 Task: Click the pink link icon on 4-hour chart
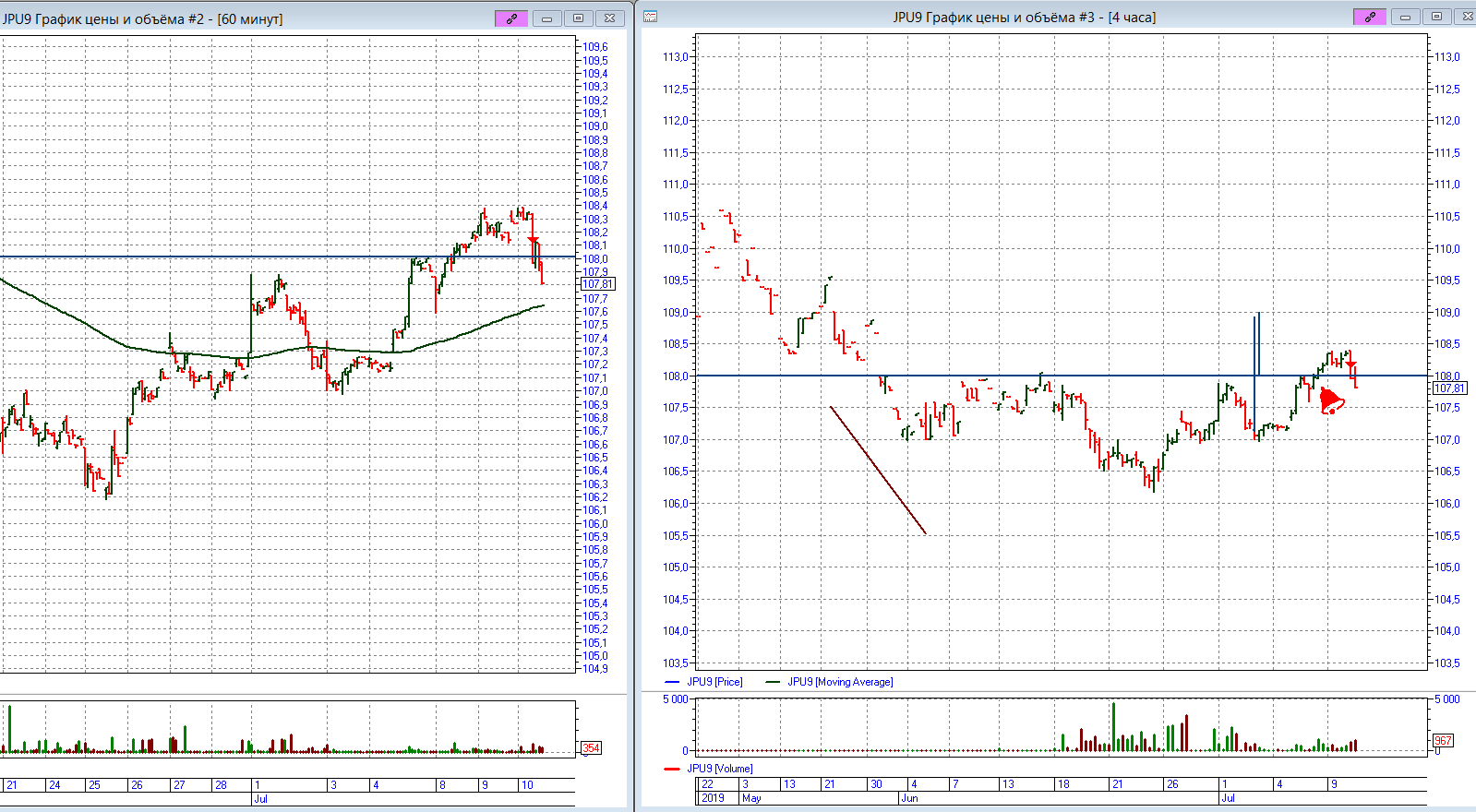click(1369, 17)
